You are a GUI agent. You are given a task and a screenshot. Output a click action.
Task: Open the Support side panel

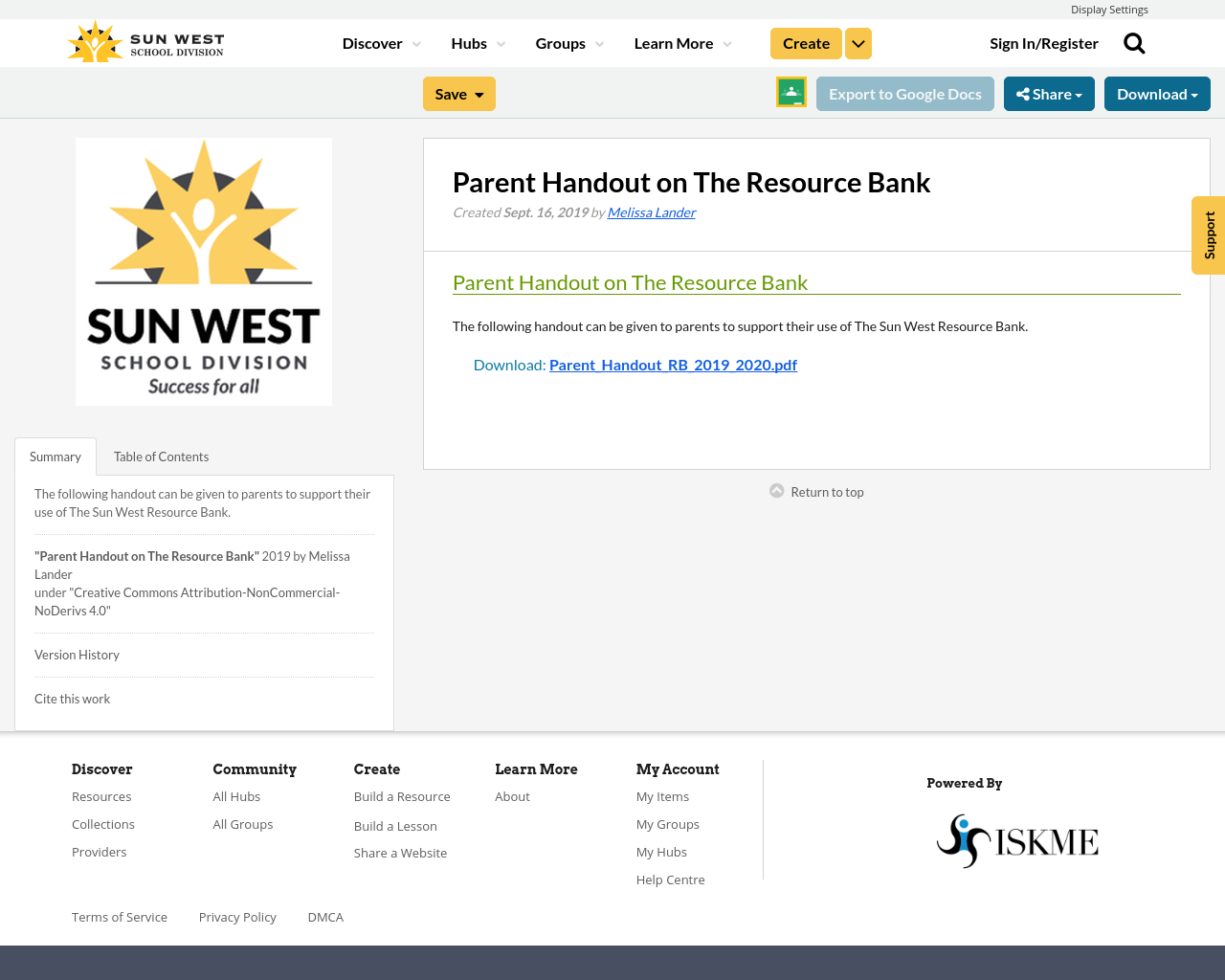(x=1207, y=234)
